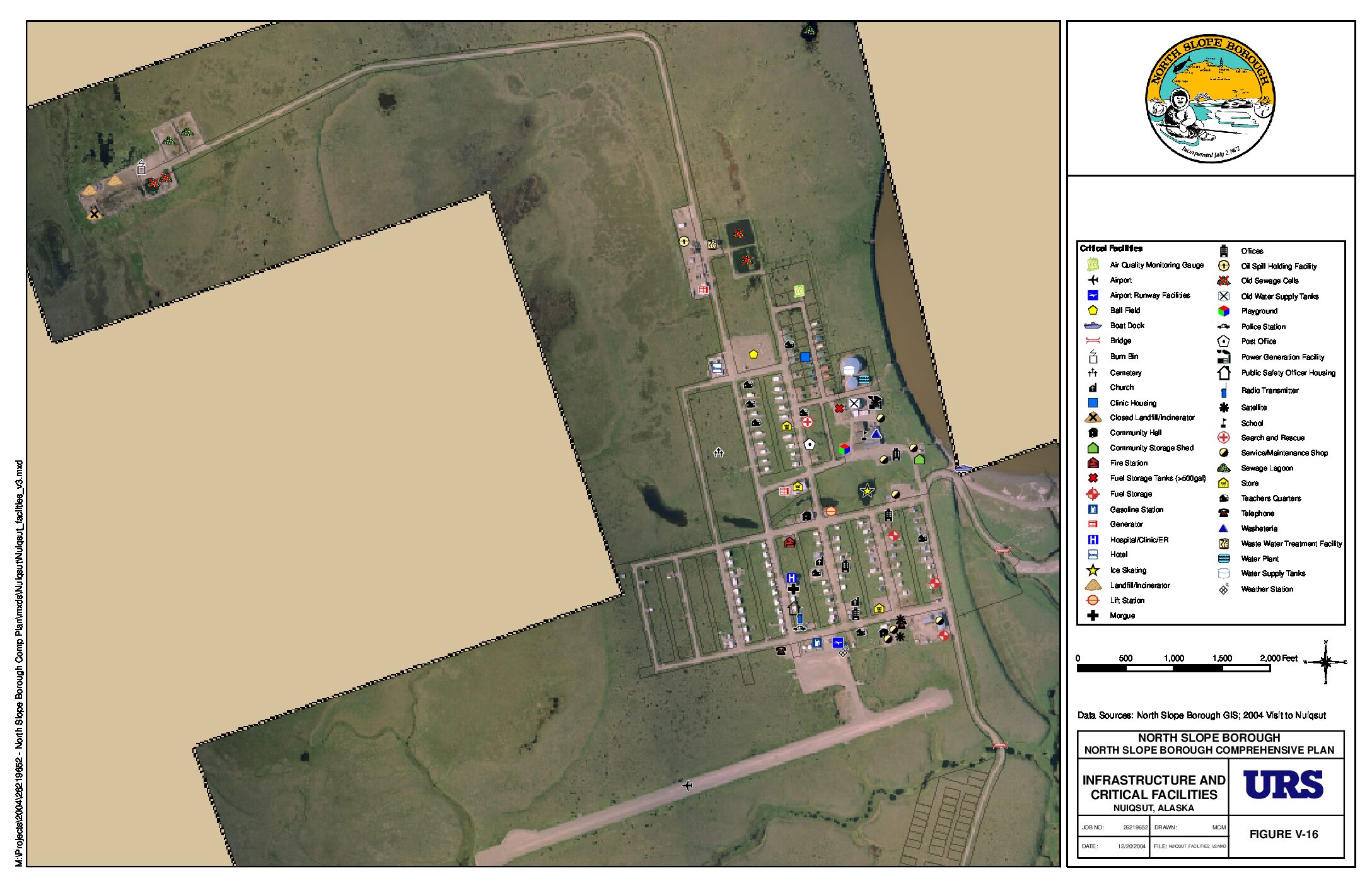Click the Hospital/Clinic/ER legend symbol

[x=1093, y=540]
